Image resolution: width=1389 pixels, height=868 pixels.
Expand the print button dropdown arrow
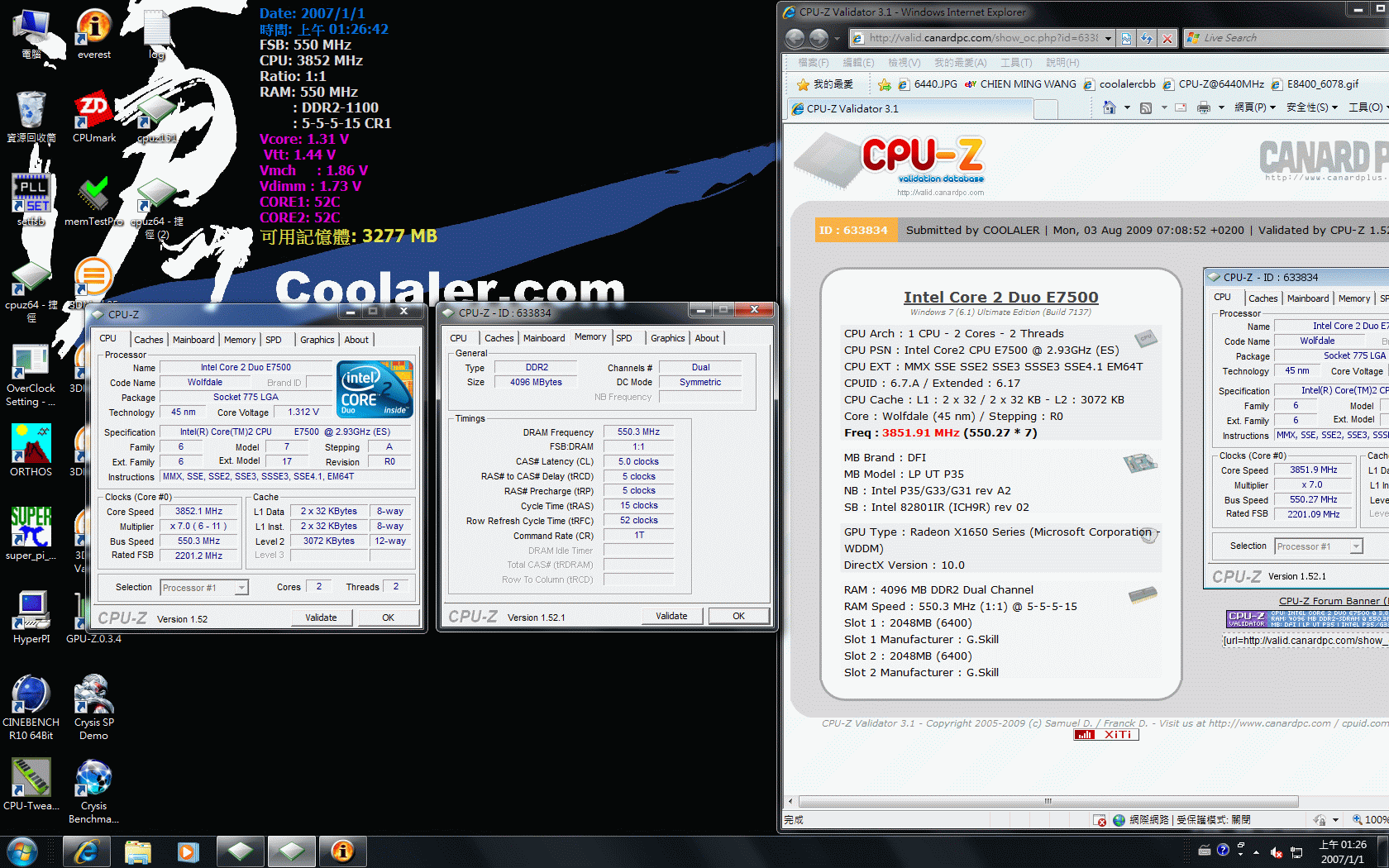[x=1220, y=107]
